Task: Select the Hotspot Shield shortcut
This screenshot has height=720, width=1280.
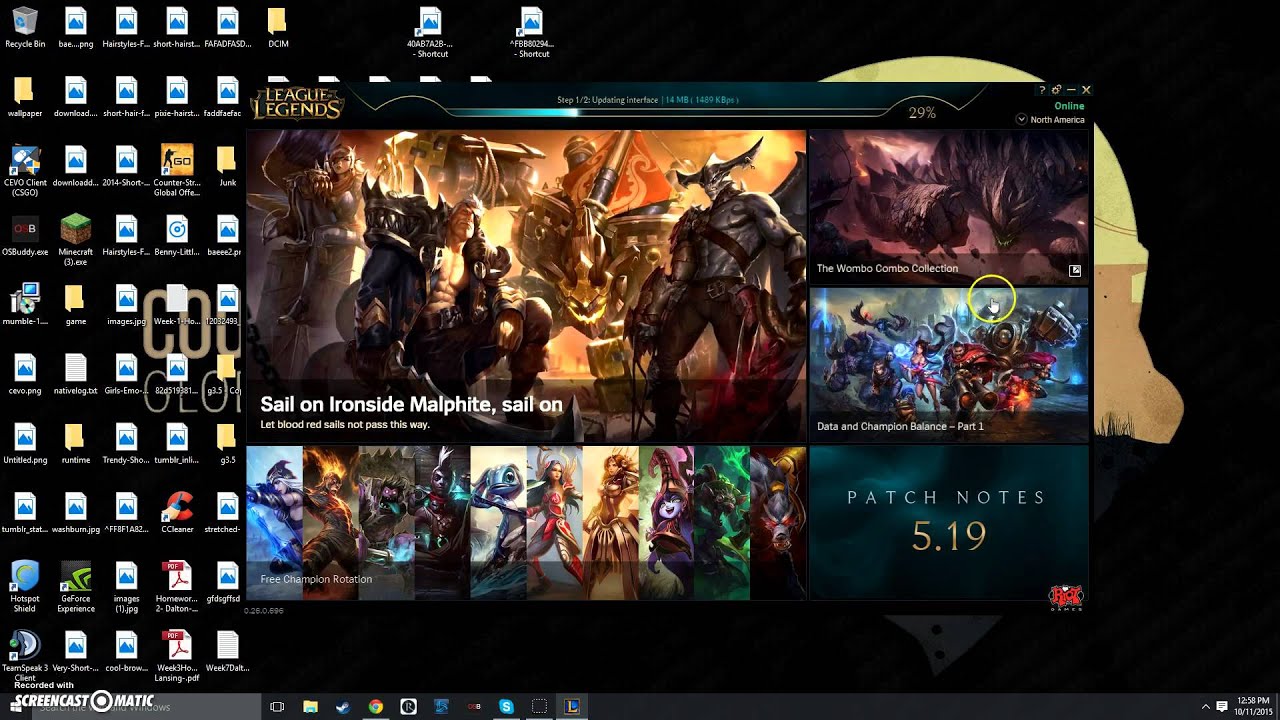Action: pos(25,586)
